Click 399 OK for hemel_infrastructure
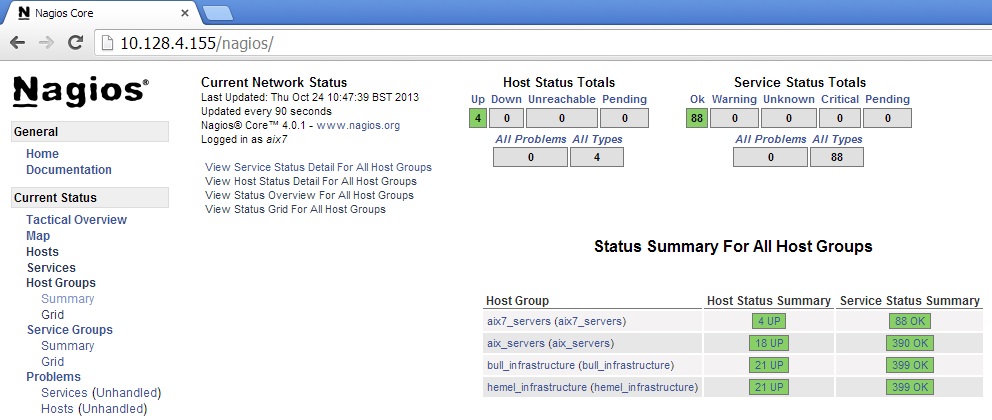 tap(909, 387)
